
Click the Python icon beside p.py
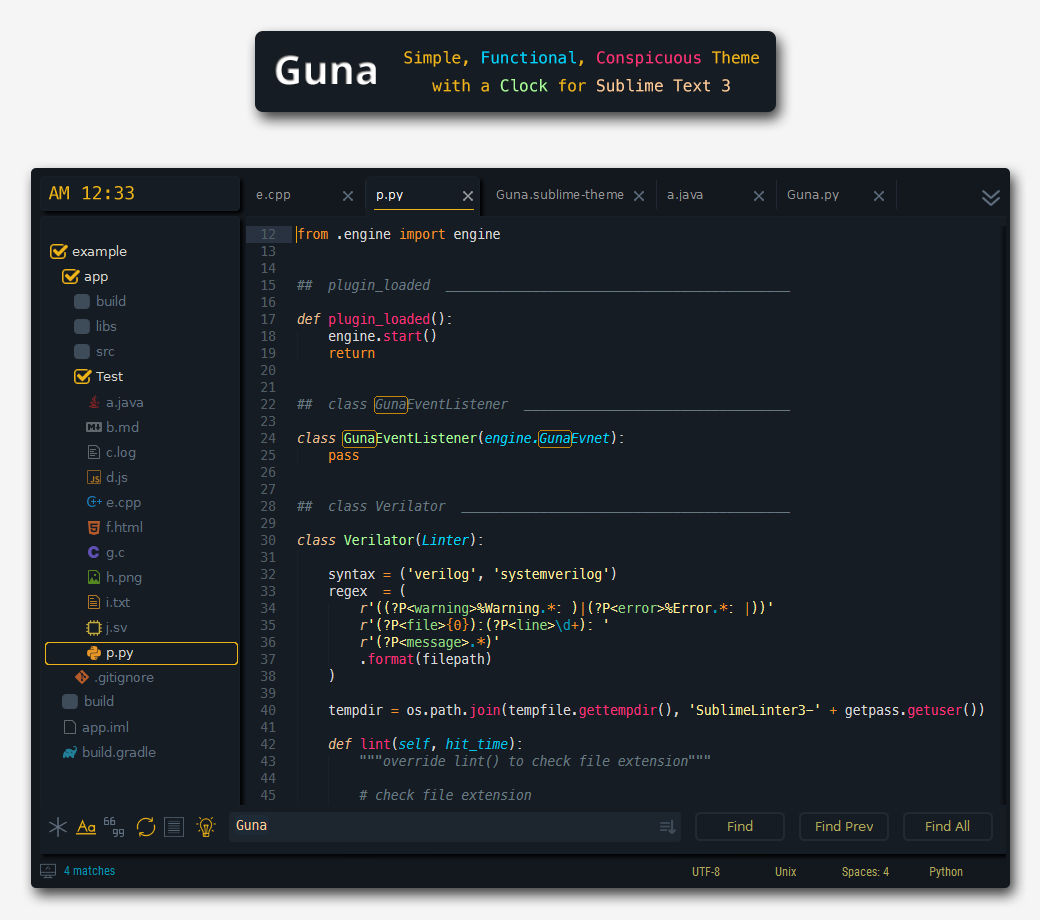pos(94,653)
